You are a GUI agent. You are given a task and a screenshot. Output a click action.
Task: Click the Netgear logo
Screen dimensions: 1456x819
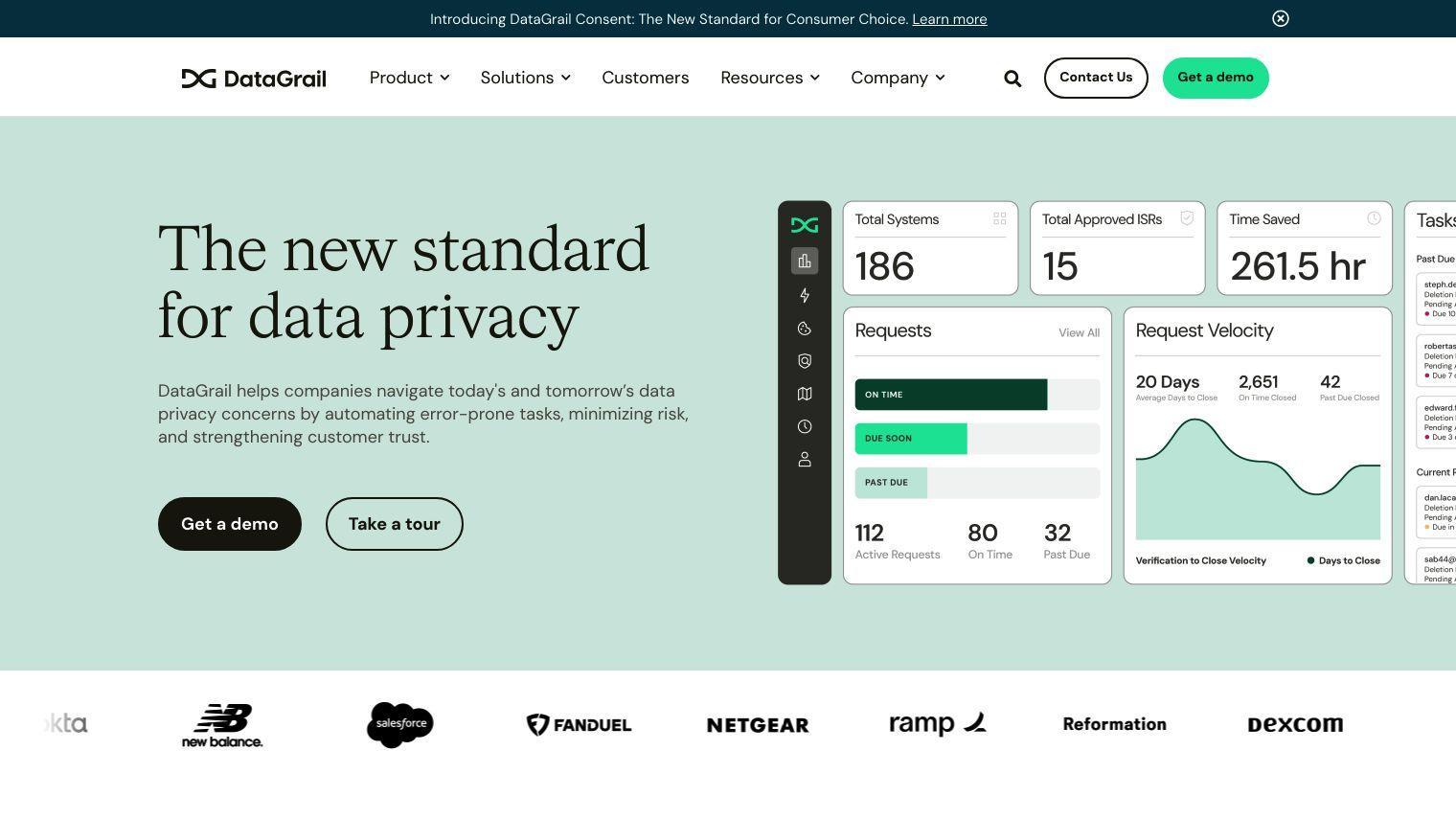tap(758, 725)
